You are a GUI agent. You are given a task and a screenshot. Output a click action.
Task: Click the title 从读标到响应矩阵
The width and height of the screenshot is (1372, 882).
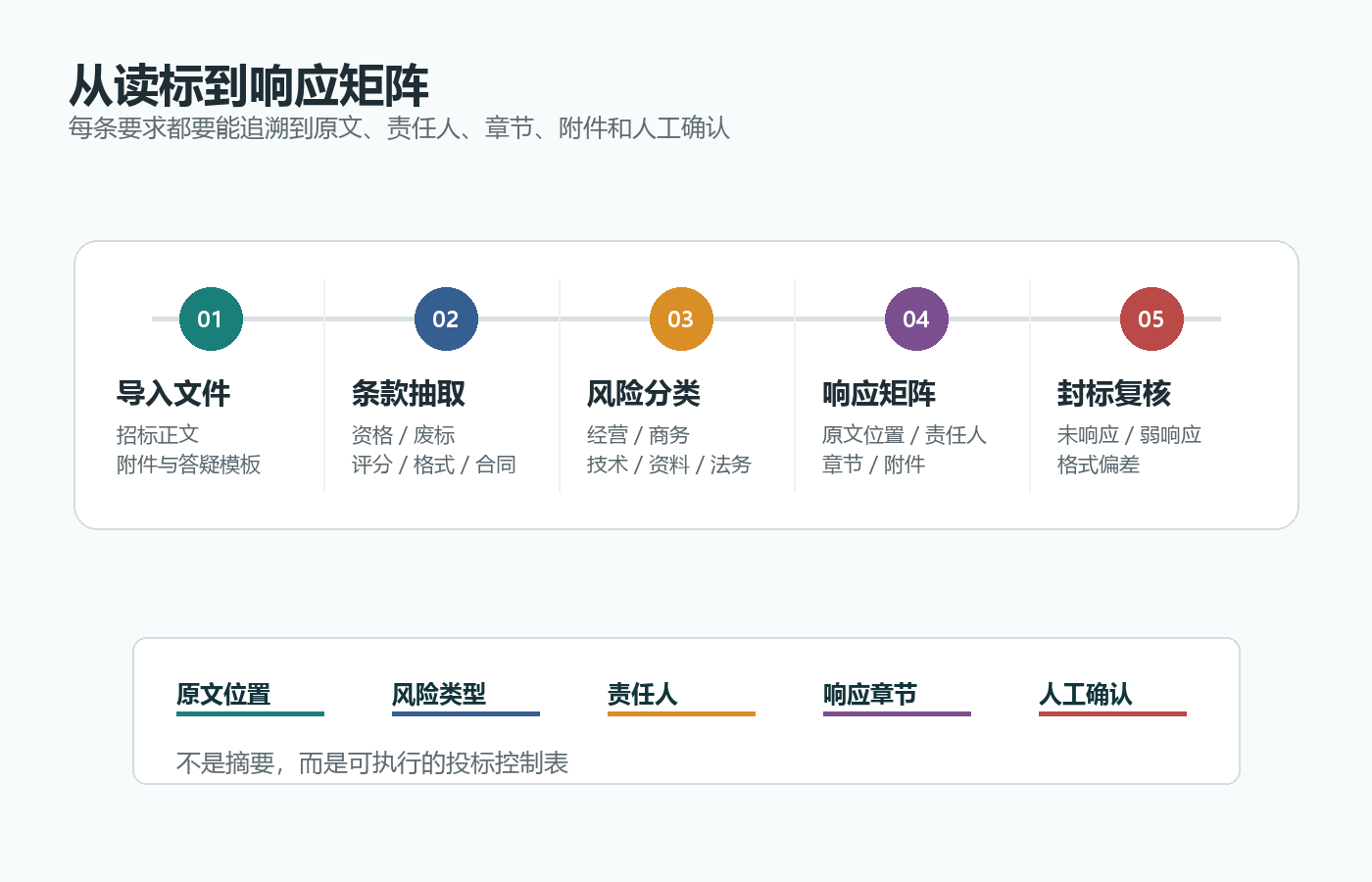tap(249, 86)
